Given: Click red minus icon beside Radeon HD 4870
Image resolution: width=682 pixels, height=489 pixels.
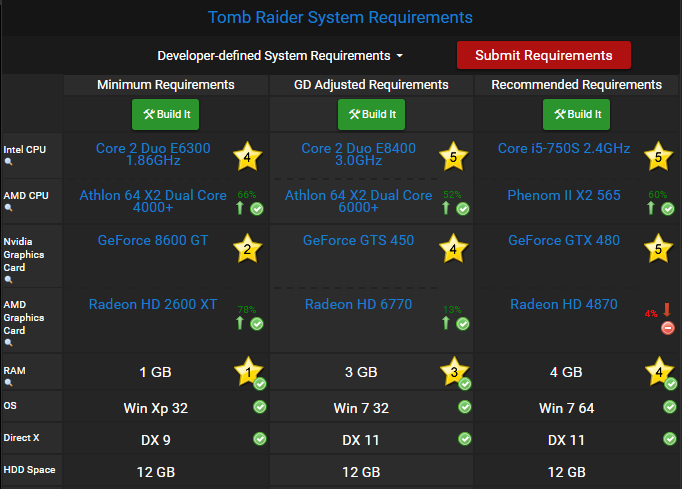Looking at the screenshot, I should point(668,328).
